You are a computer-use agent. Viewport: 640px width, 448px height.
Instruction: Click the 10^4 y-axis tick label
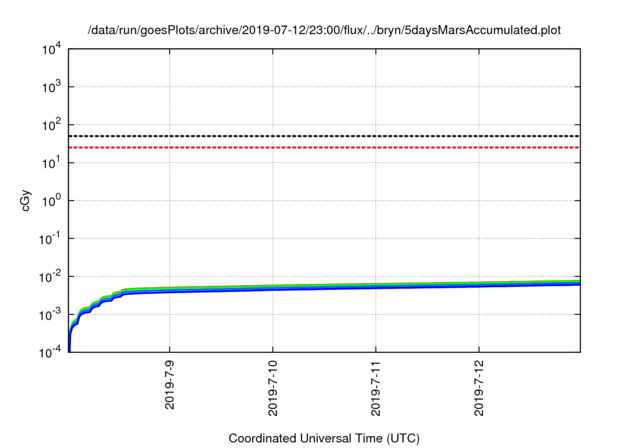tap(52, 49)
